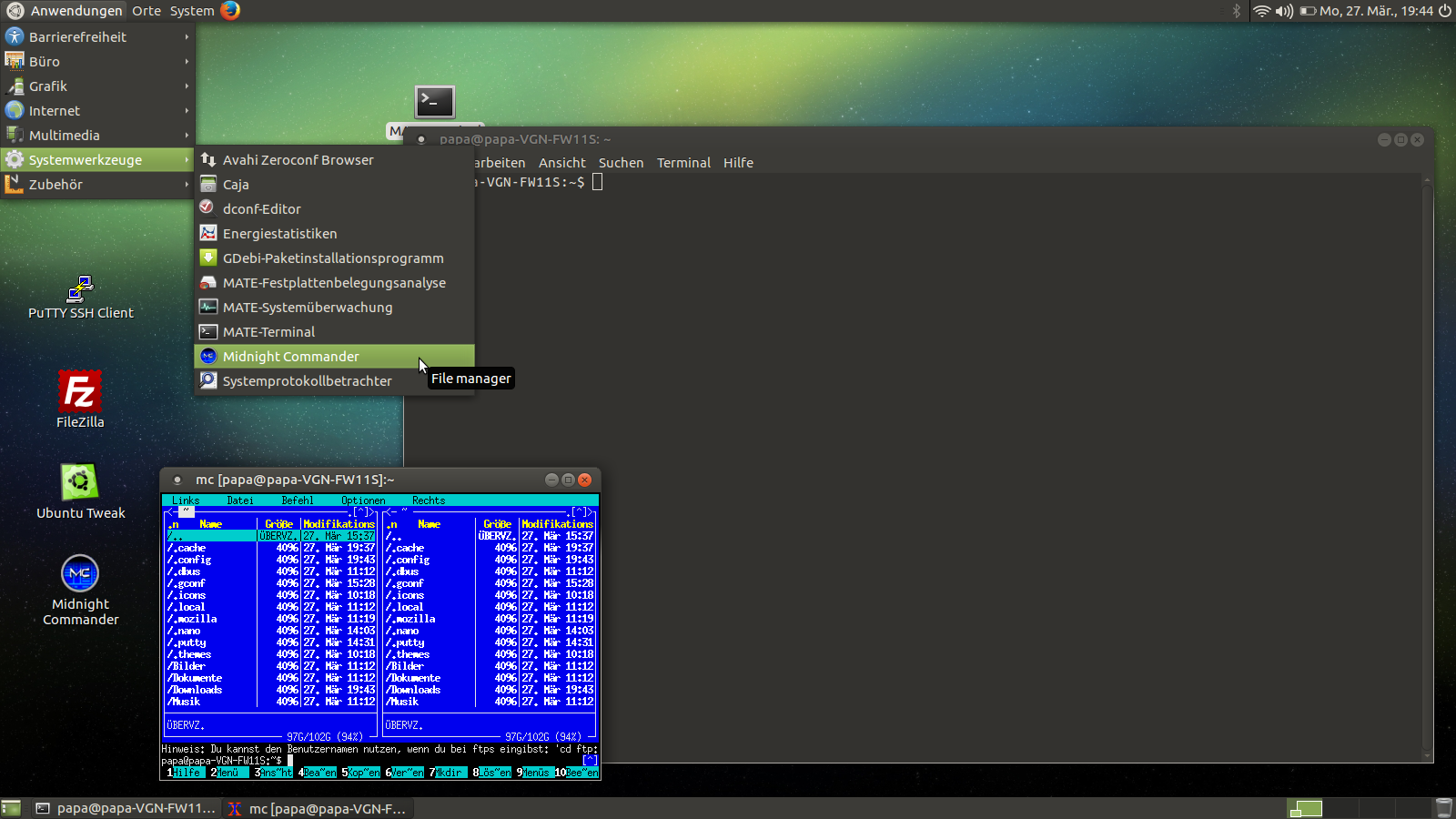Image resolution: width=1456 pixels, height=819 pixels.
Task: Open the Optionen menu in mc
Action: tap(363, 500)
